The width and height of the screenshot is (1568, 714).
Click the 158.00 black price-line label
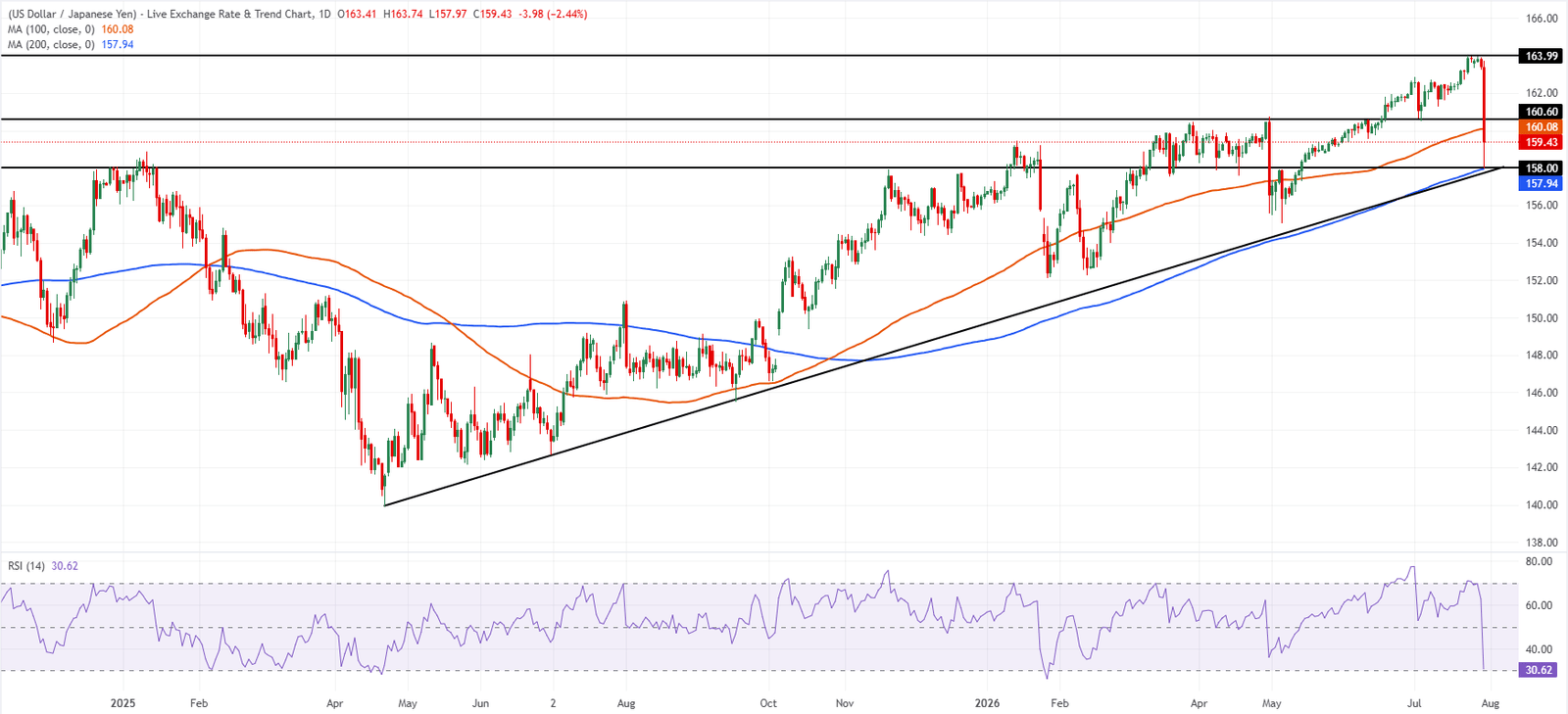tap(1542, 168)
